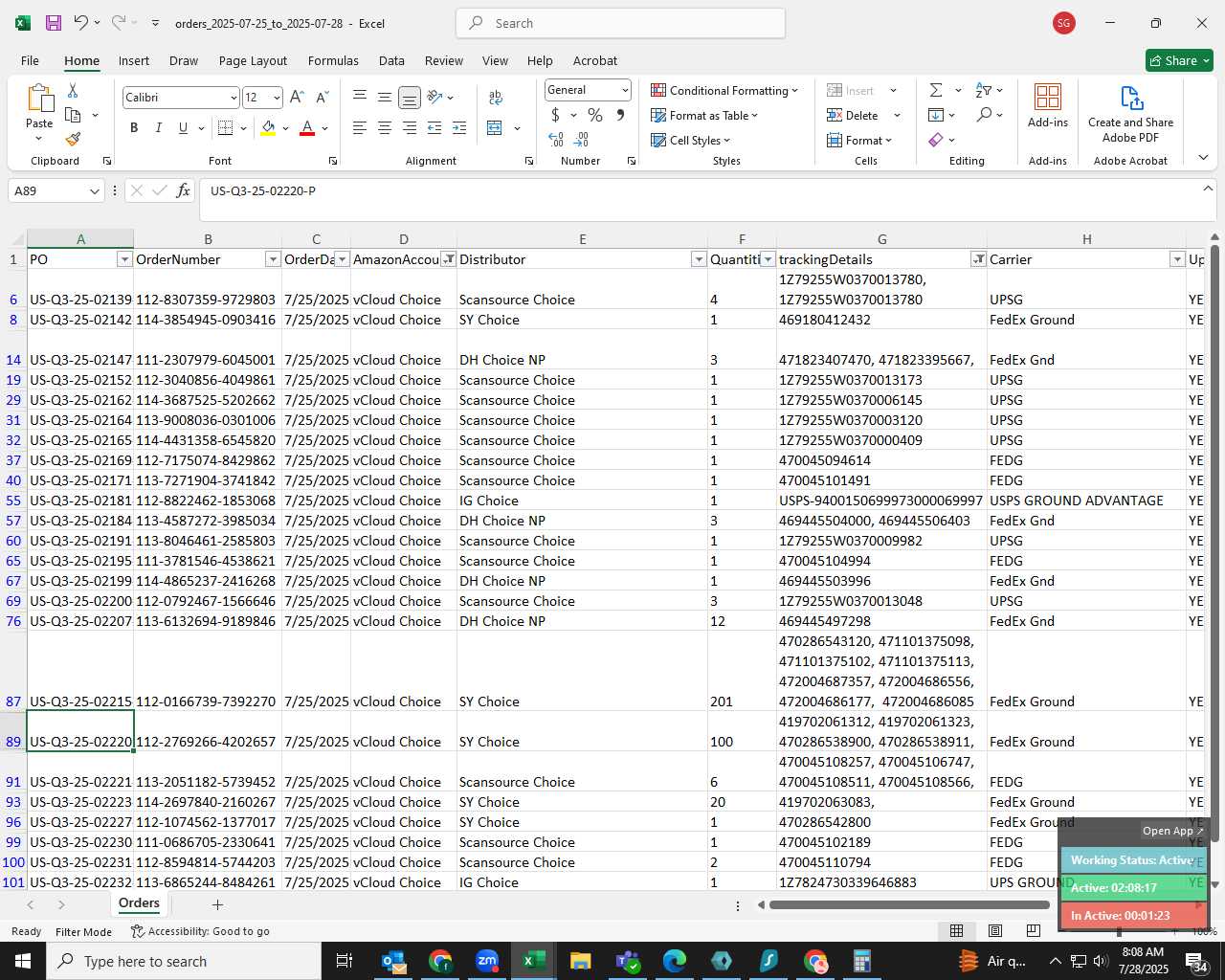Screen dimensions: 1225x980
Task: Open Calculator from the taskbar
Action: 861,961
